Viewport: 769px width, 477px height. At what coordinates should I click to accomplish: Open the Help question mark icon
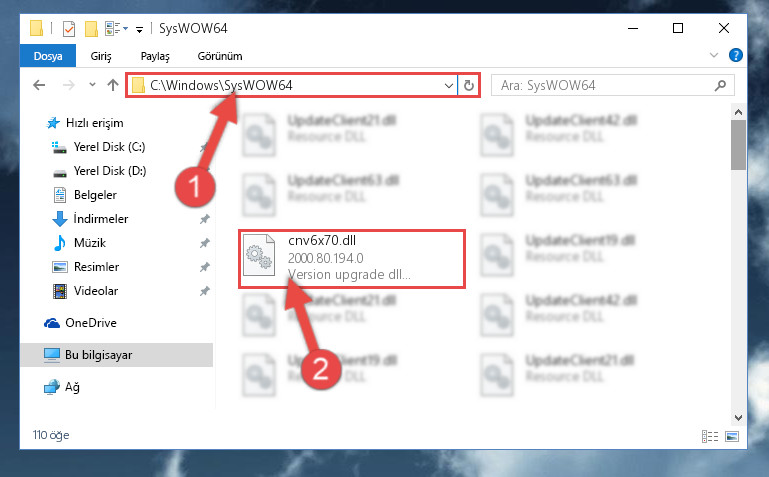coord(735,55)
